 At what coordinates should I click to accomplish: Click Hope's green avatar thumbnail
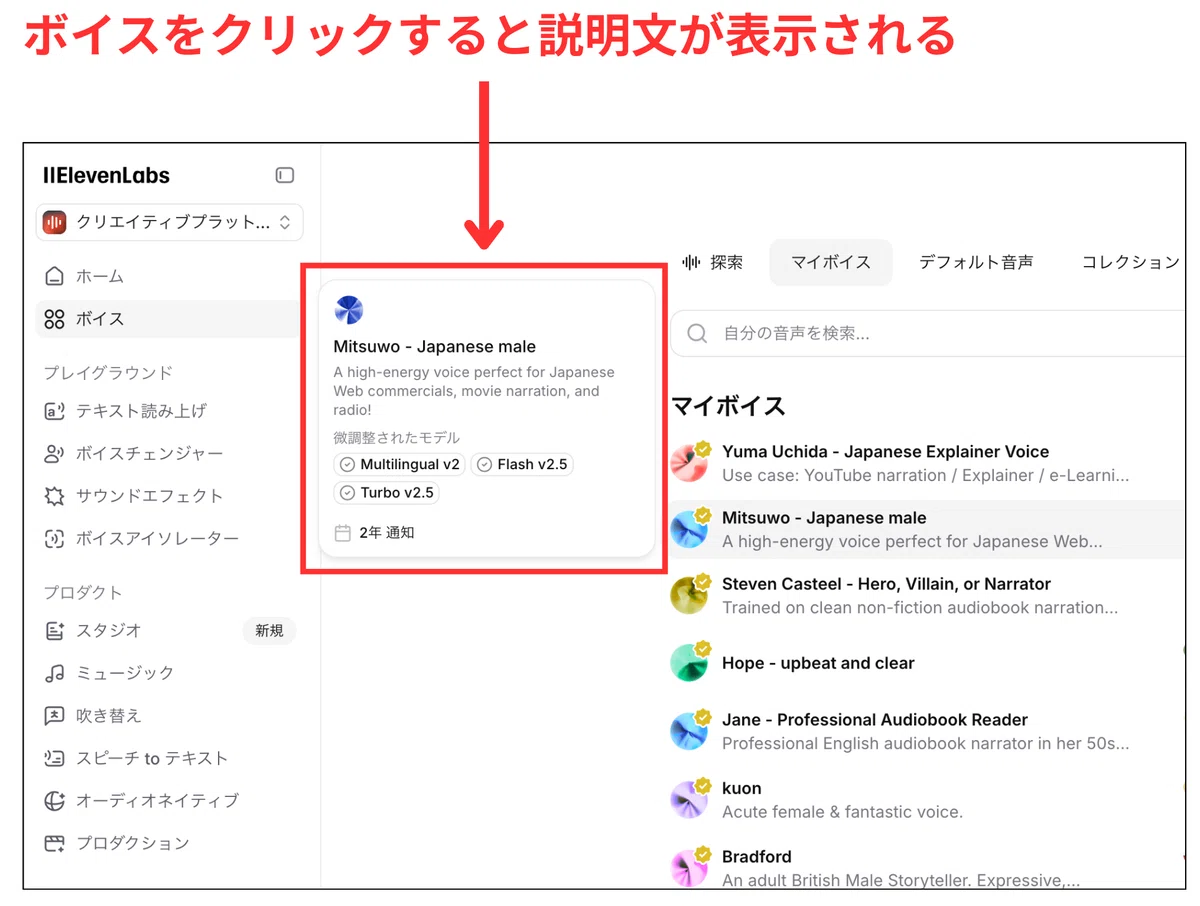click(x=689, y=663)
